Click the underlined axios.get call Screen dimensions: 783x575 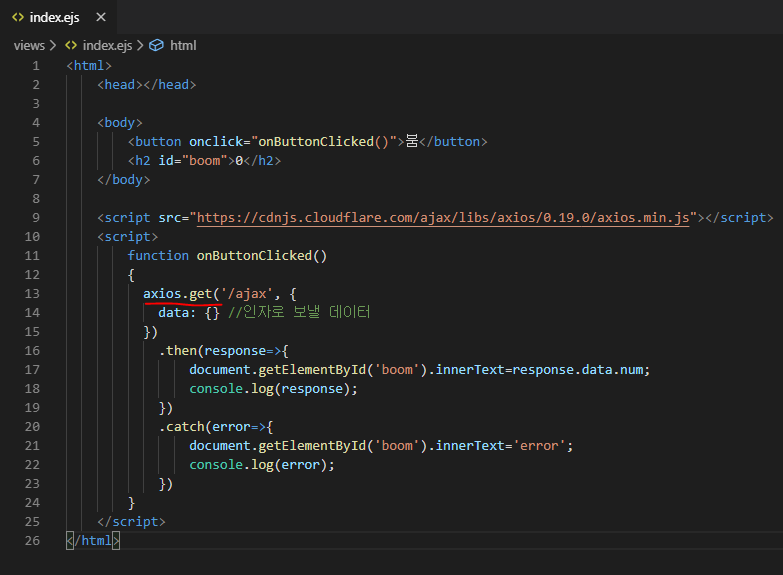tap(180, 293)
